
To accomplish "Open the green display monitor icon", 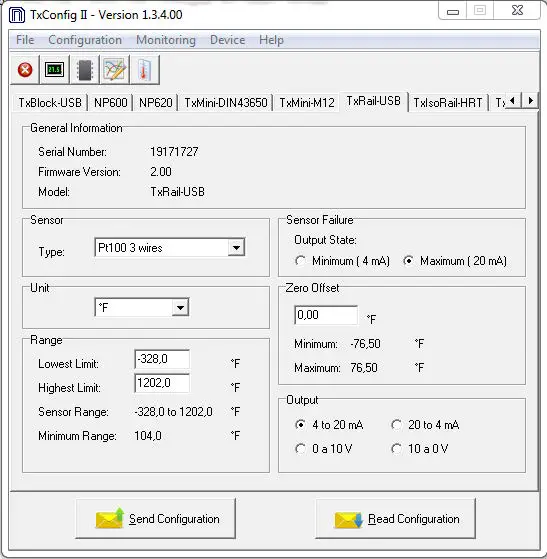I will click(x=55, y=70).
